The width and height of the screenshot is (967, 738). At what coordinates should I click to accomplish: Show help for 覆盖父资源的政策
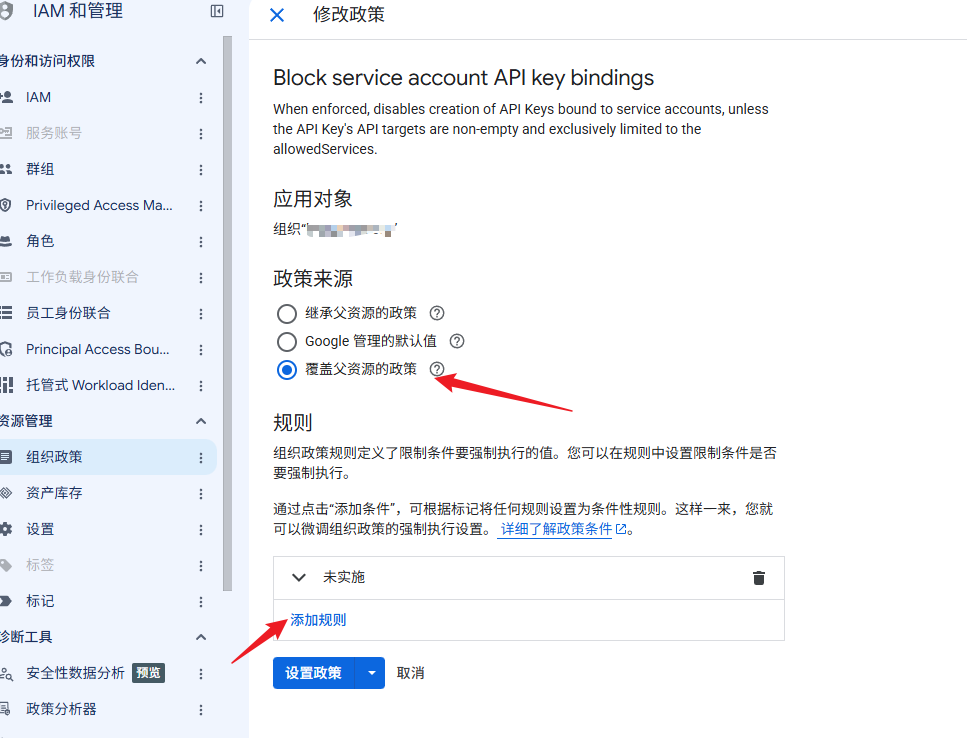437,369
